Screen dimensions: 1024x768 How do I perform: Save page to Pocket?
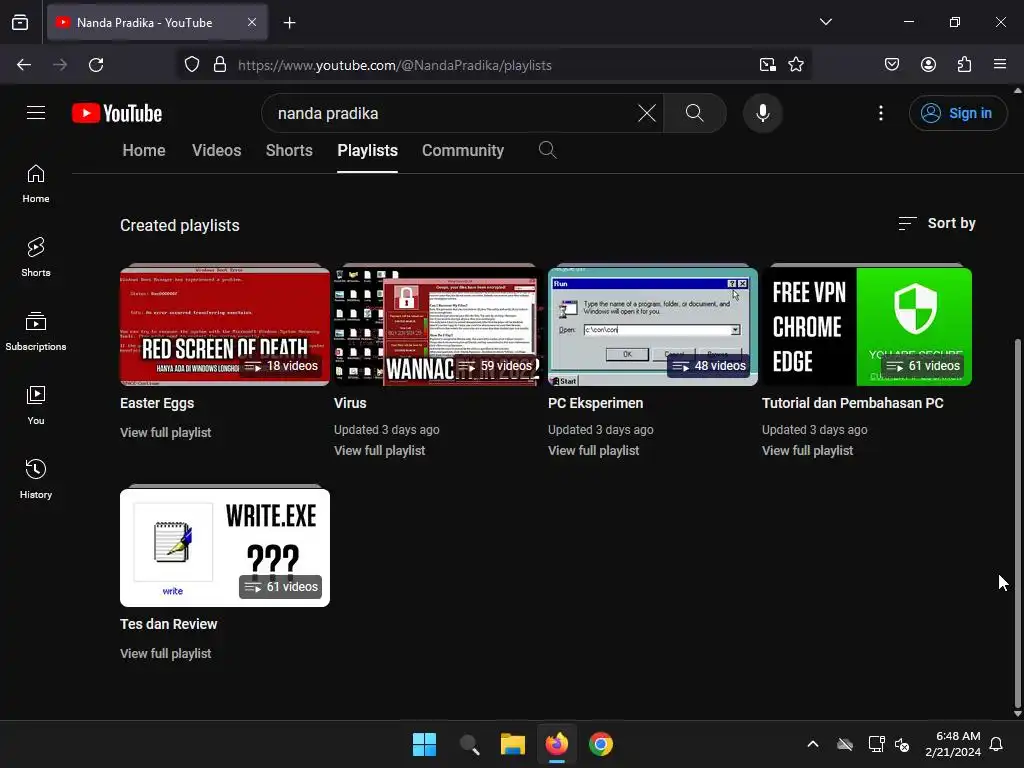(x=892, y=65)
